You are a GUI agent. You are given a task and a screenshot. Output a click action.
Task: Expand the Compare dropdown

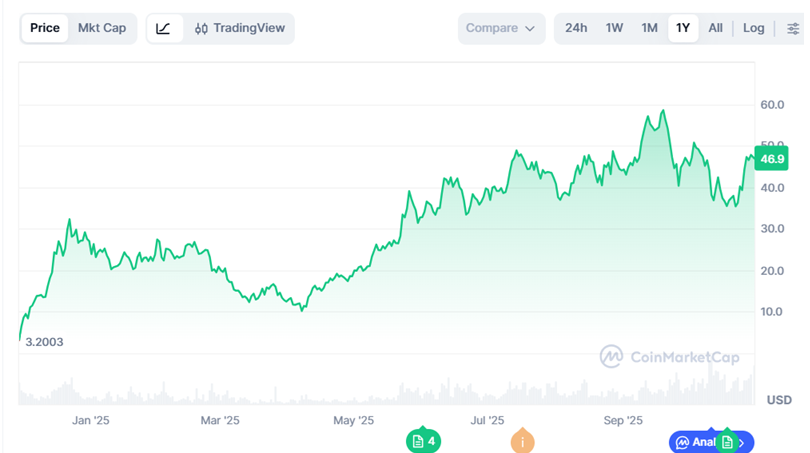501,28
